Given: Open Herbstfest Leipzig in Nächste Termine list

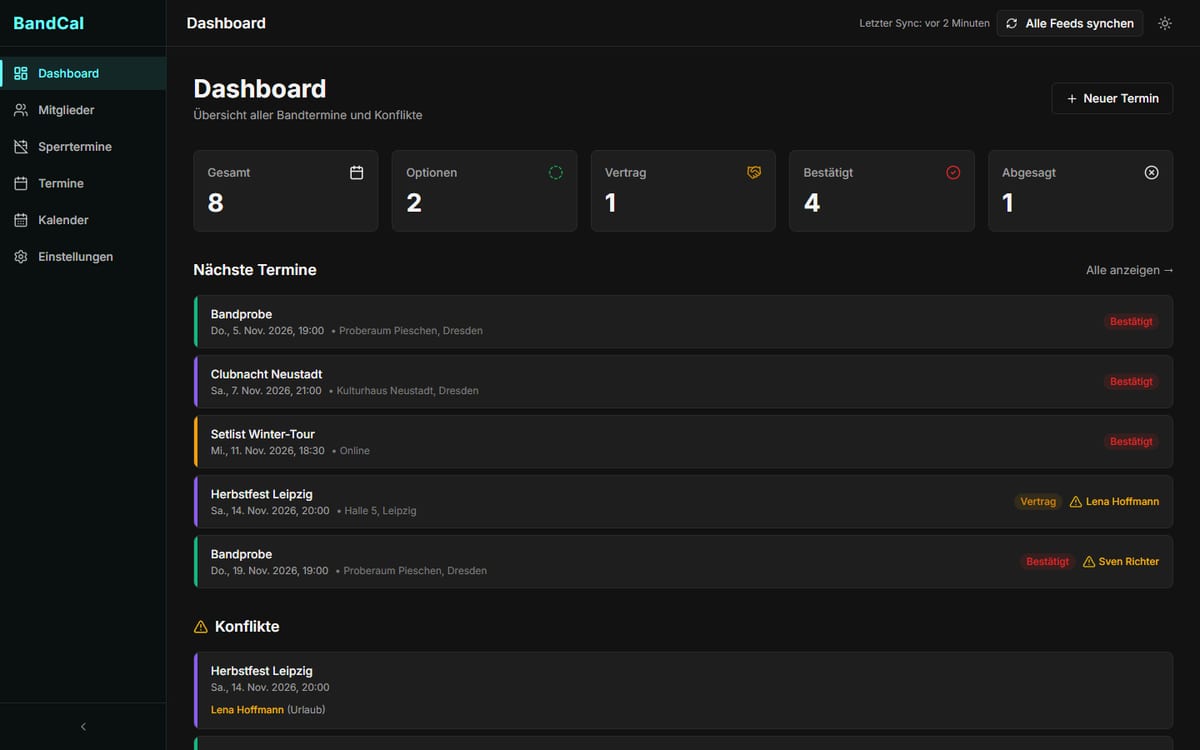Looking at the screenshot, I should point(683,502).
